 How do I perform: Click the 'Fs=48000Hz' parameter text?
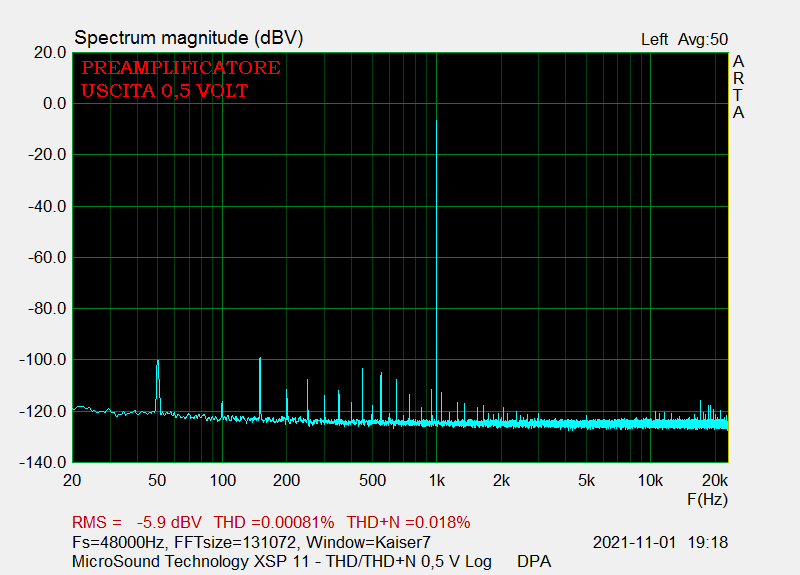click(118, 542)
